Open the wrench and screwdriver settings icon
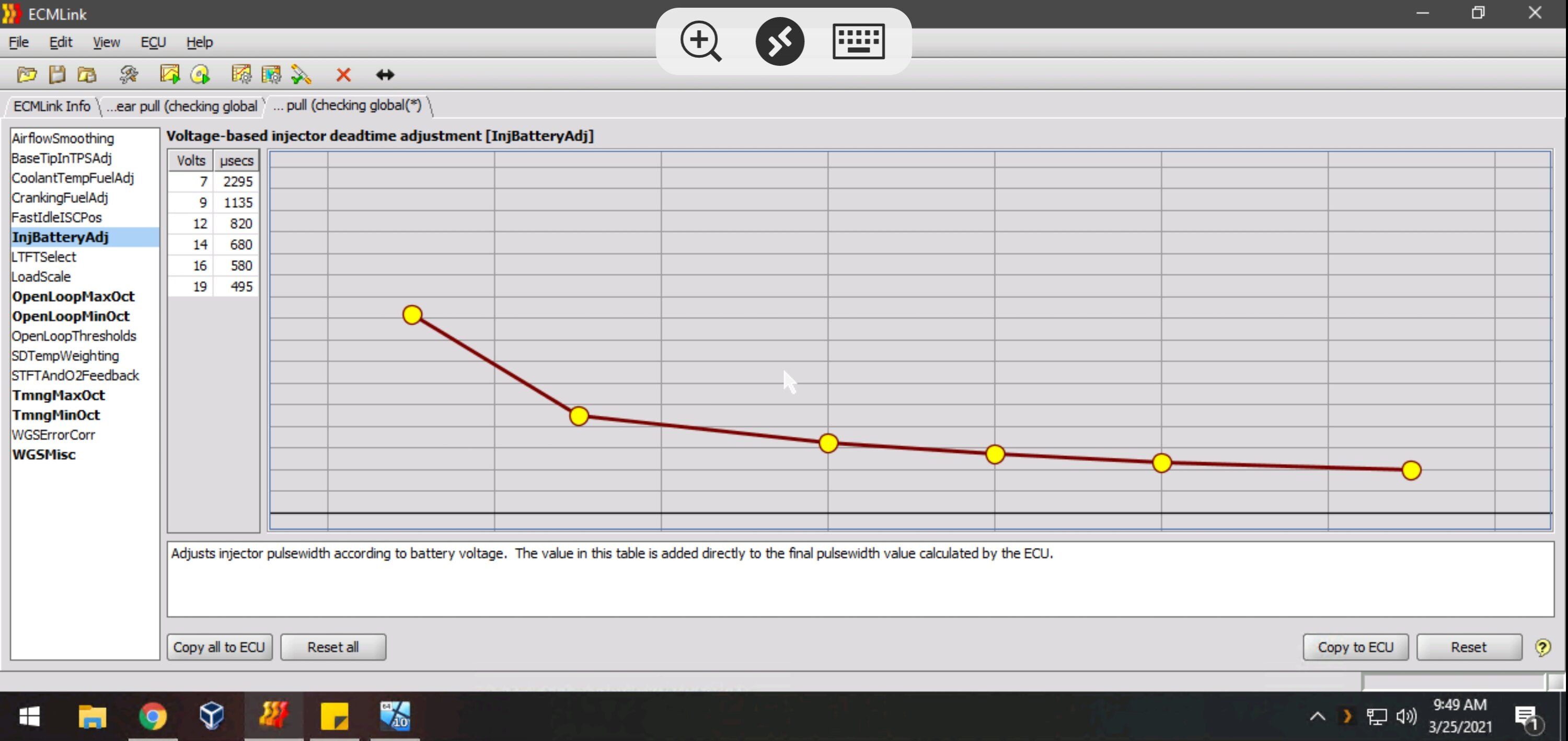This screenshot has width=1568, height=741. pos(129,75)
